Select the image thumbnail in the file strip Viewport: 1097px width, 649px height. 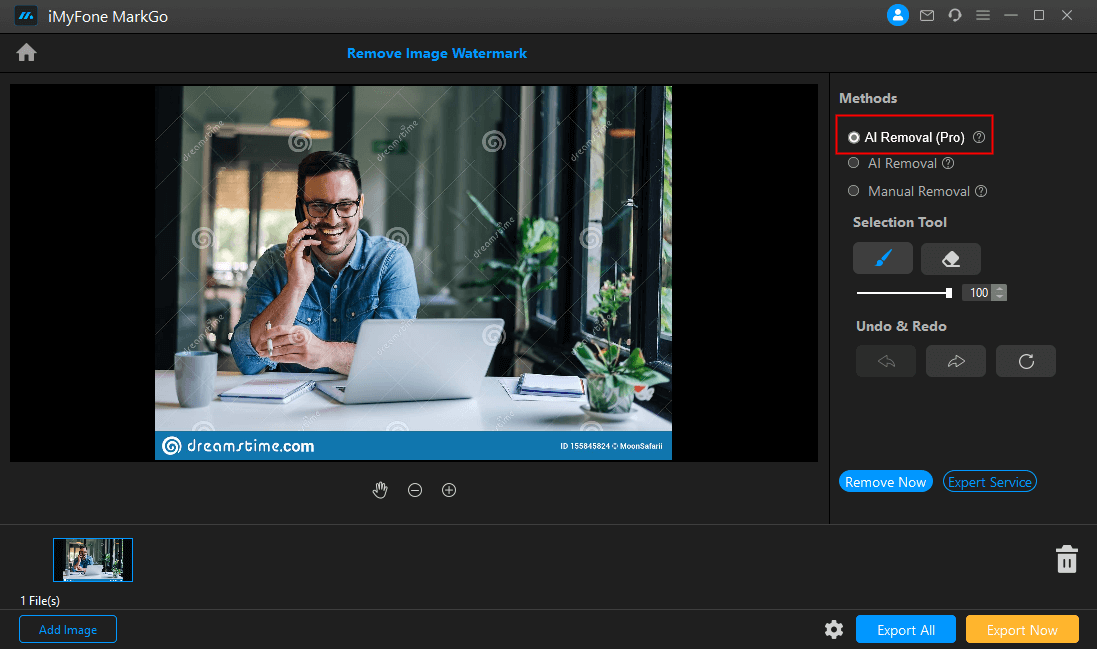pos(93,560)
